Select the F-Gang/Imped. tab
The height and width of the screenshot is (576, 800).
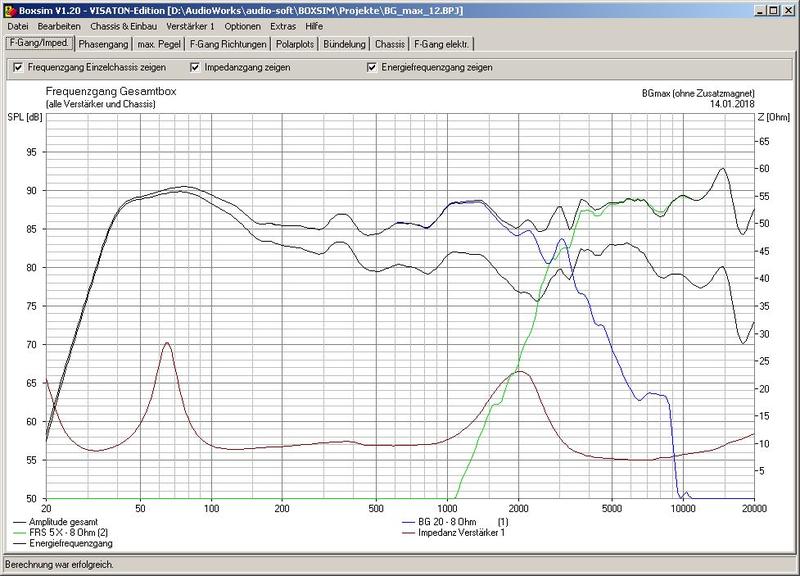coord(39,43)
